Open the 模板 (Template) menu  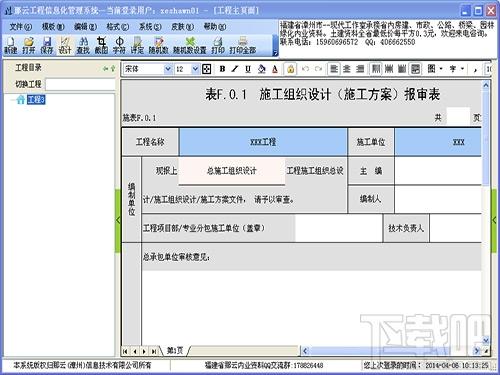pyautogui.click(x=53, y=27)
